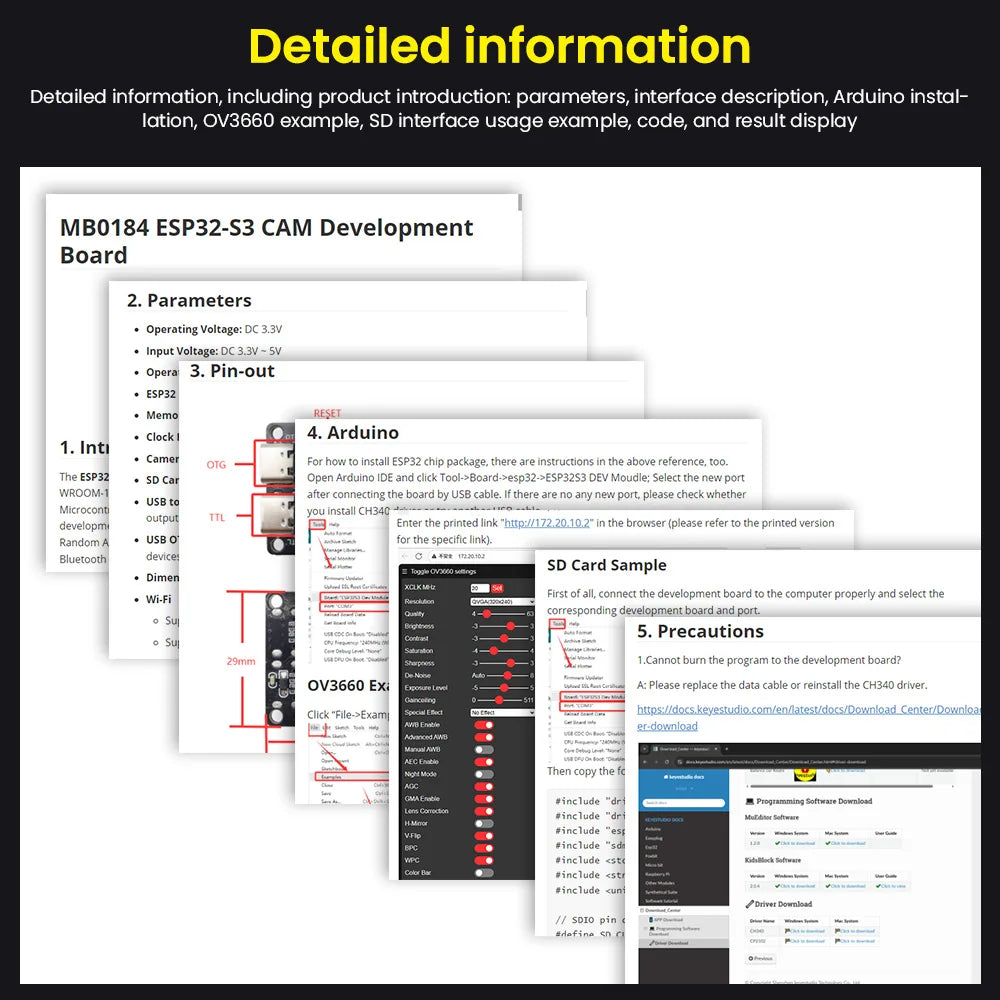The image size is (1000, 1000).
Task: Click reload icon in keyestudio docs browser
Action: [x=666, y=761]
